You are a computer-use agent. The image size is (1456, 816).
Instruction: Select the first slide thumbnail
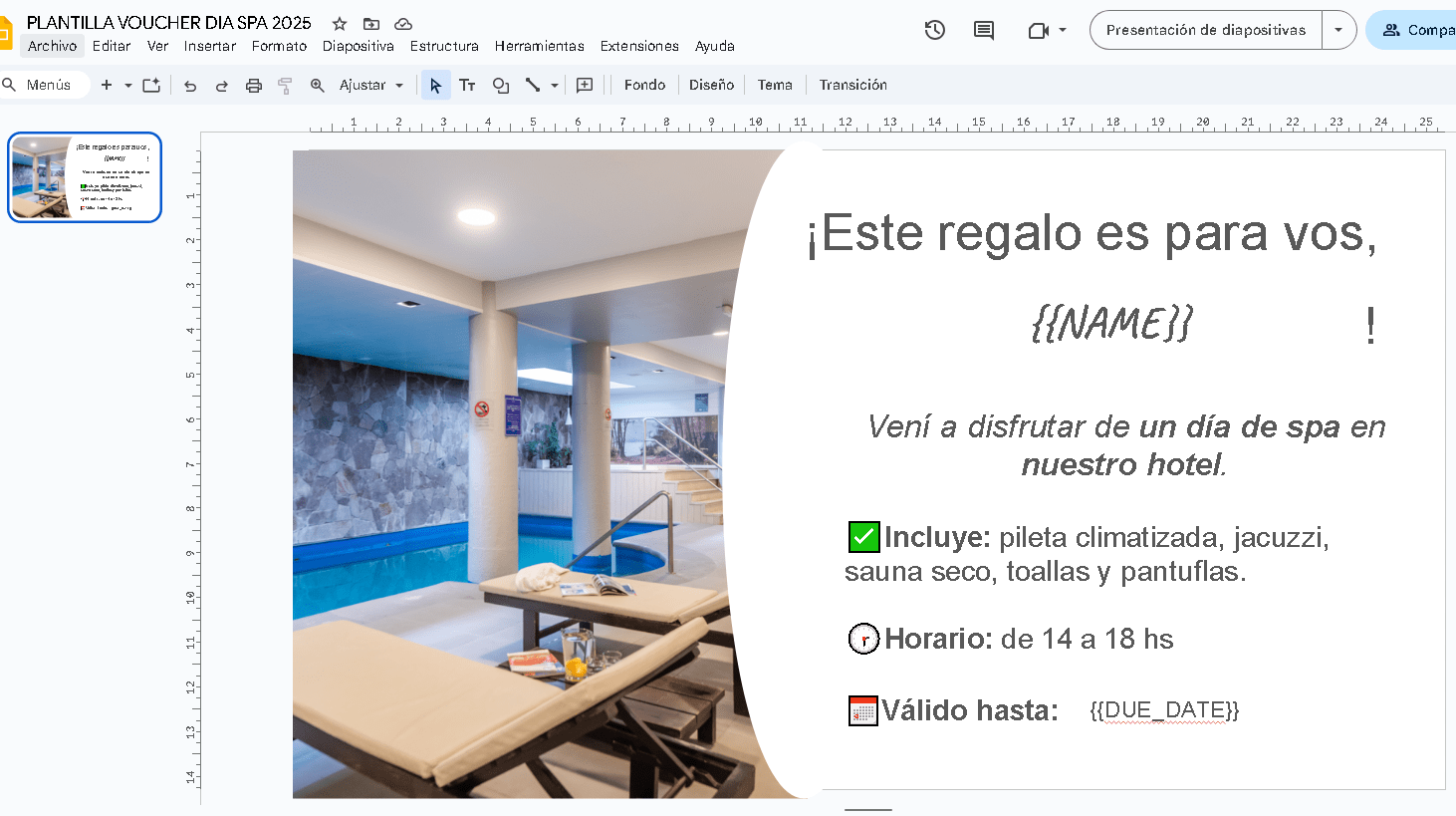[x=85, y=177]
